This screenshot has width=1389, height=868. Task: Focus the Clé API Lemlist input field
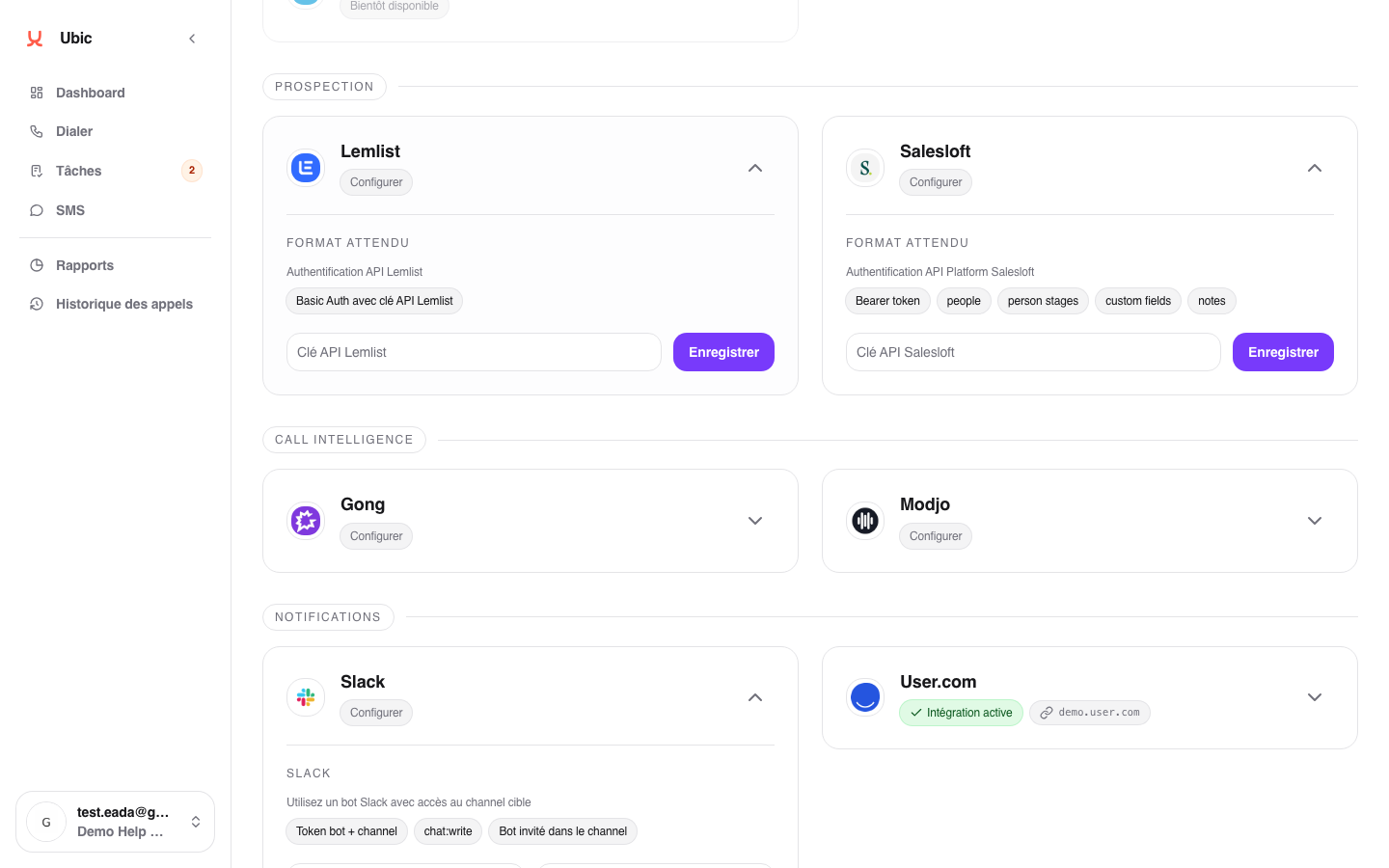tap(474, 352)
